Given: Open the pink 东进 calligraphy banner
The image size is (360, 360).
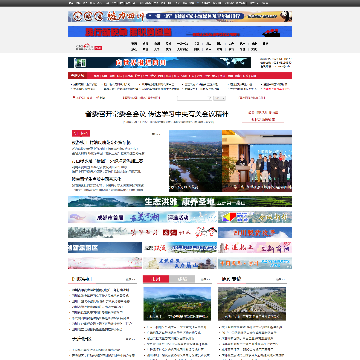Looking at the screenshot, I should pyautogui.click(x=255, y=248).
